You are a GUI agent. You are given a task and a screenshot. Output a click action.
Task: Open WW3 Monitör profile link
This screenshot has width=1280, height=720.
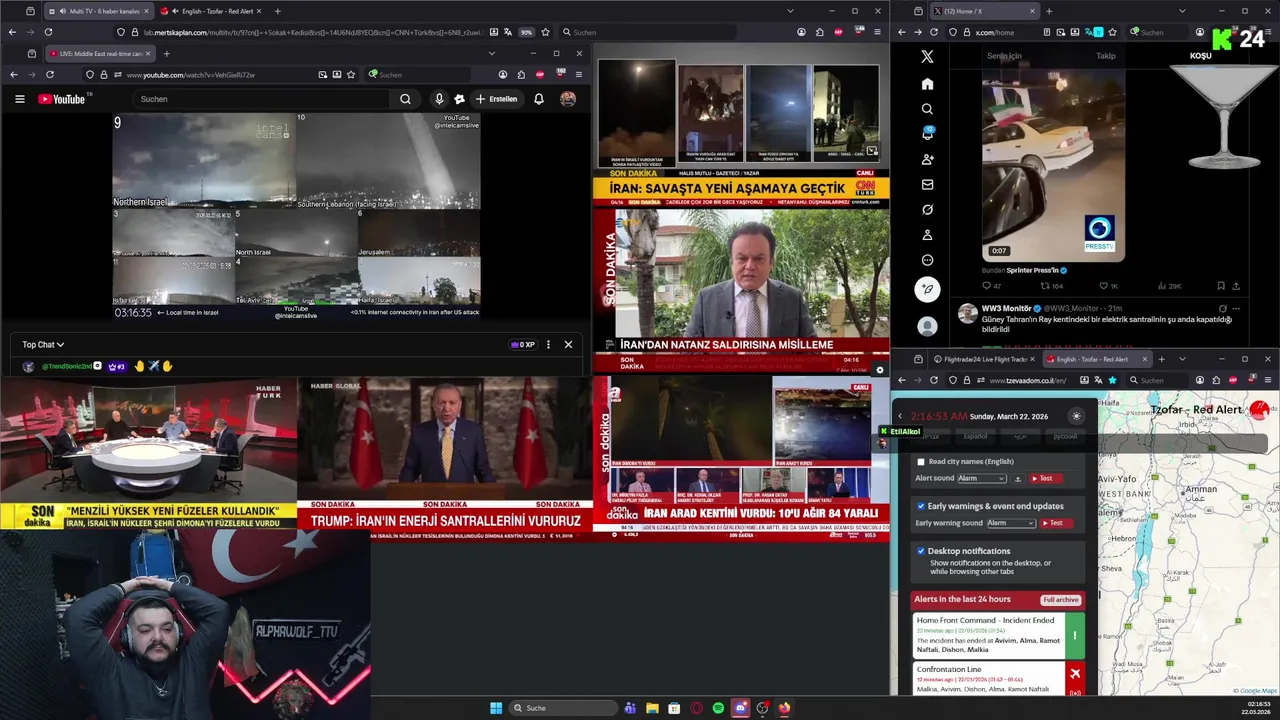[x=1005, y=308]
